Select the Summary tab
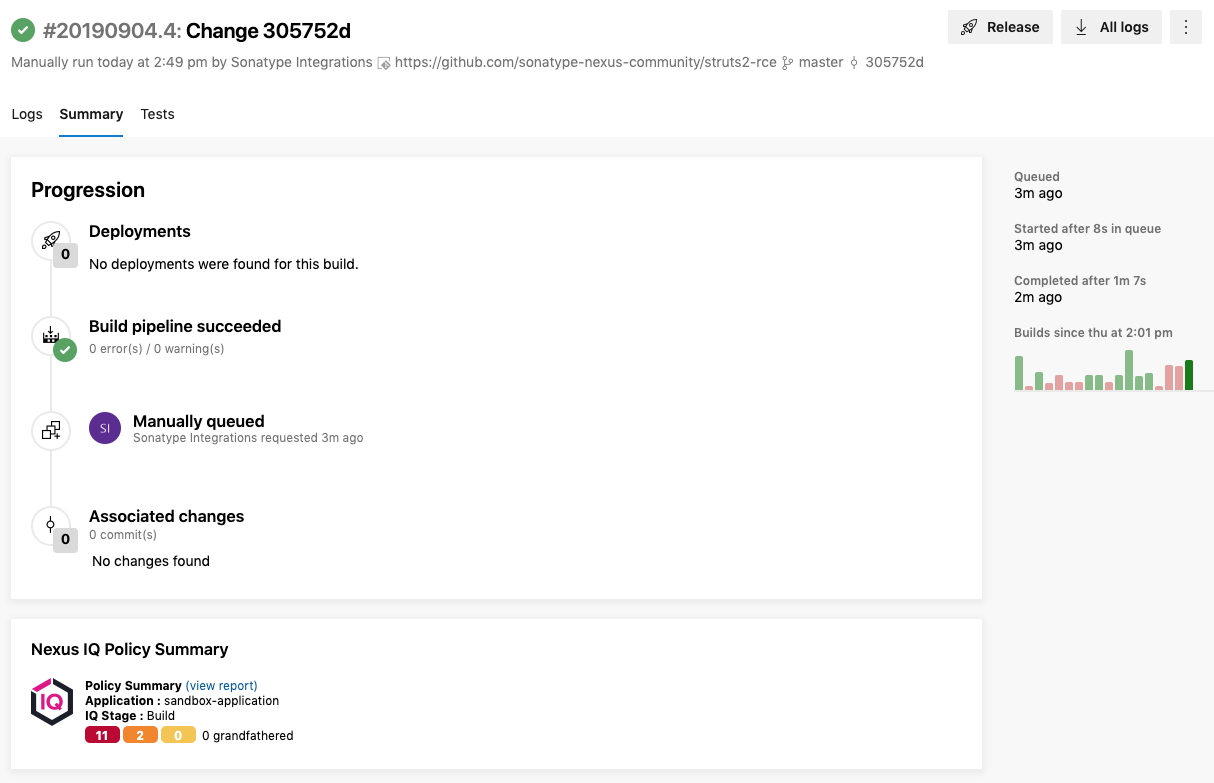Viewport: 1214px width, 783px height. tap(90, 114)
